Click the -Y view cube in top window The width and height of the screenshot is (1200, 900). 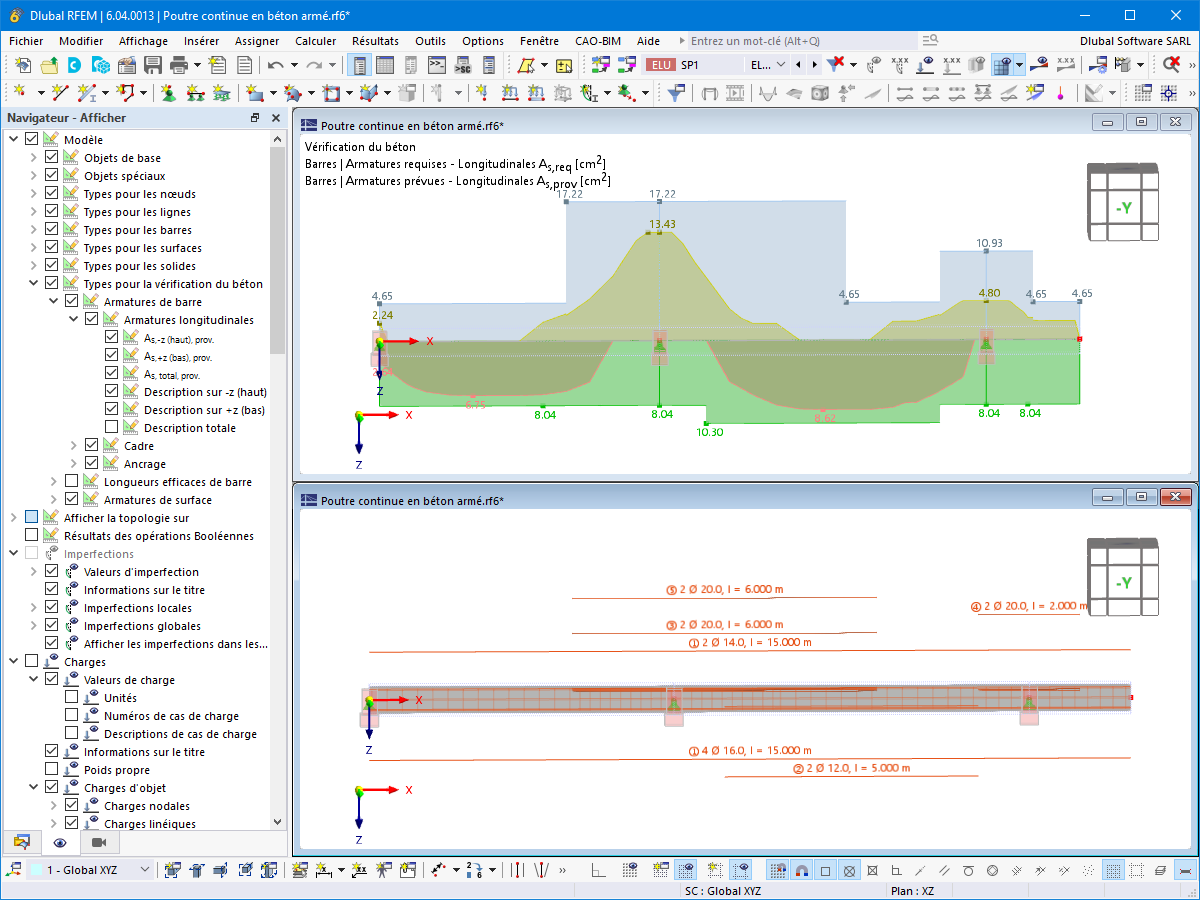coord(1123,207)
